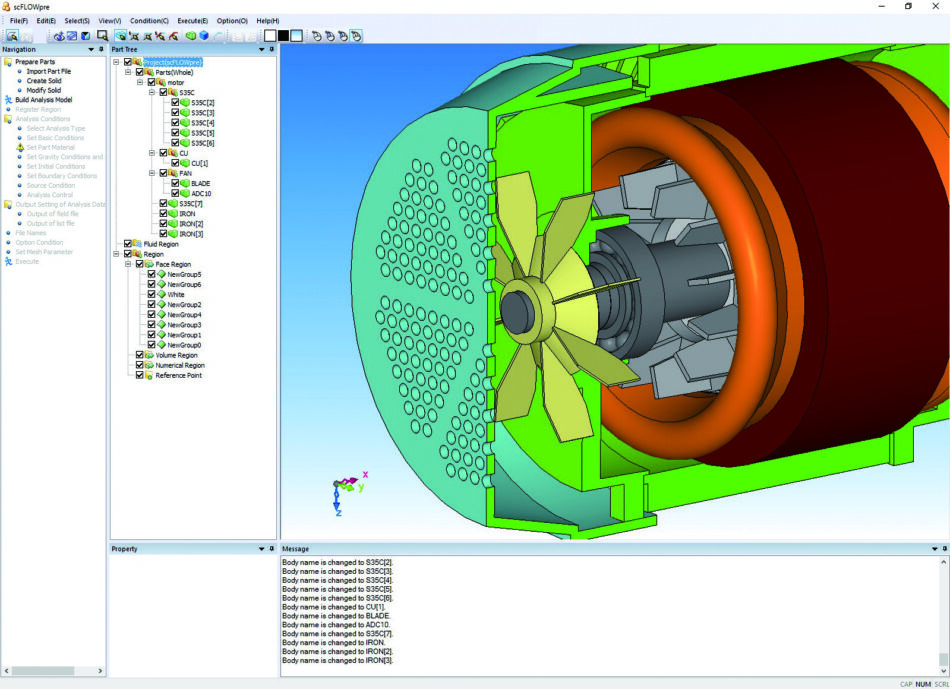Uncheck the S35C[2] part checkbox
This screenshot has width=950, height=689.
(x=175, y=102)
